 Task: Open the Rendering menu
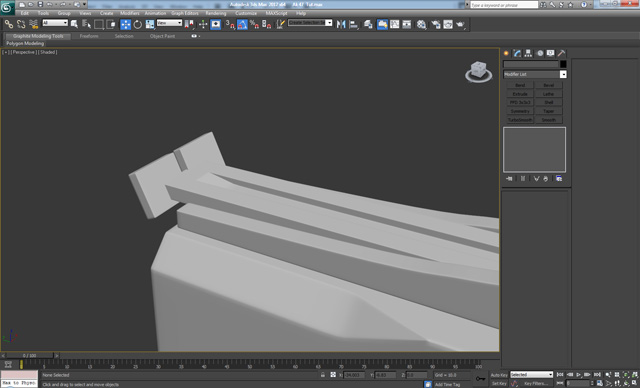tap(216, 13)
